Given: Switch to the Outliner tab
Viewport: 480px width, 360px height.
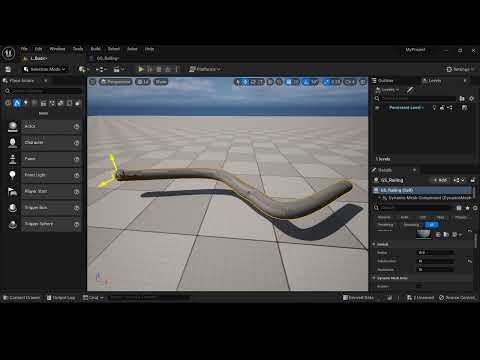Looking at the screenshot, I should point(383,81).
